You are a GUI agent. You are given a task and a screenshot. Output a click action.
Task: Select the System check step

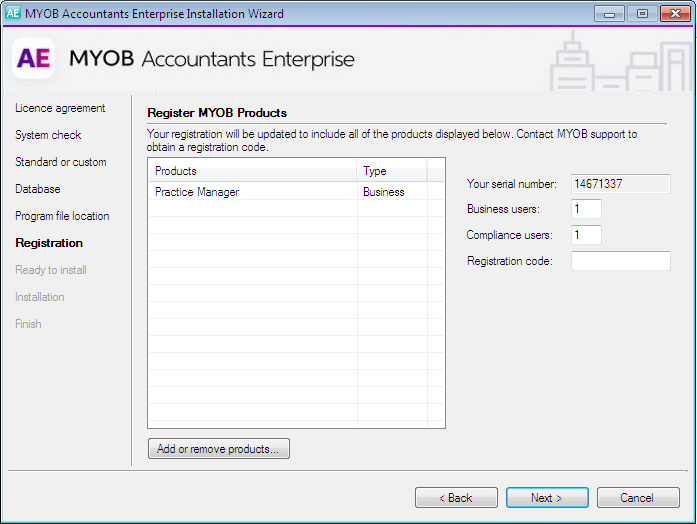tap(48, 135)
